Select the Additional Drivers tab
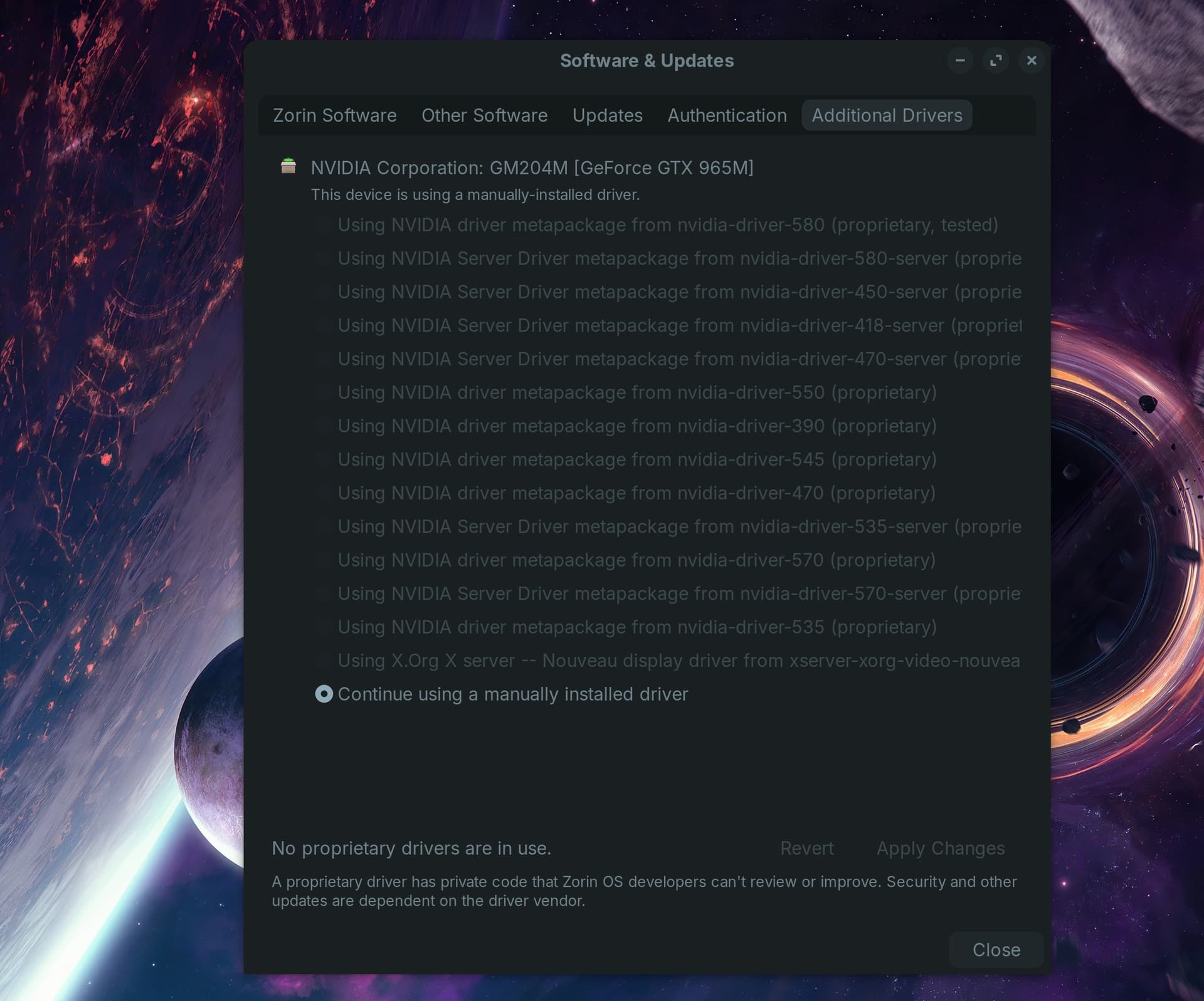This screenshot has height=1001, width=1204. coord(886,115)
